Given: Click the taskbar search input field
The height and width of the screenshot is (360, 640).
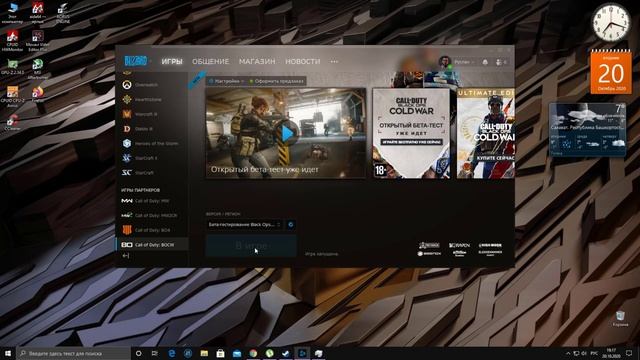Looking at the screenshot, I should pyautogui.click(x=74, y=353).
